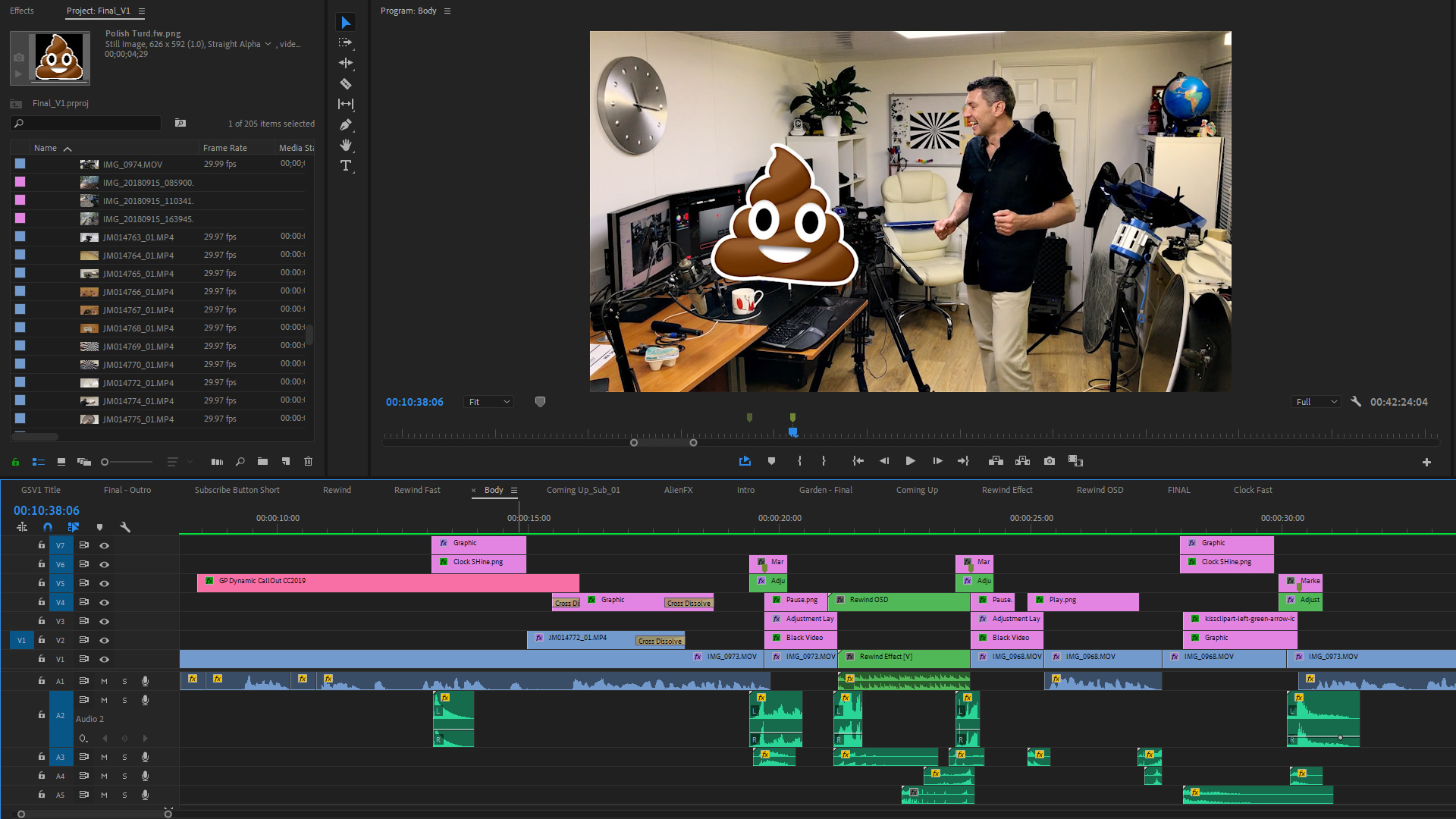
Task: Select the Type tool
Action: 346,165
